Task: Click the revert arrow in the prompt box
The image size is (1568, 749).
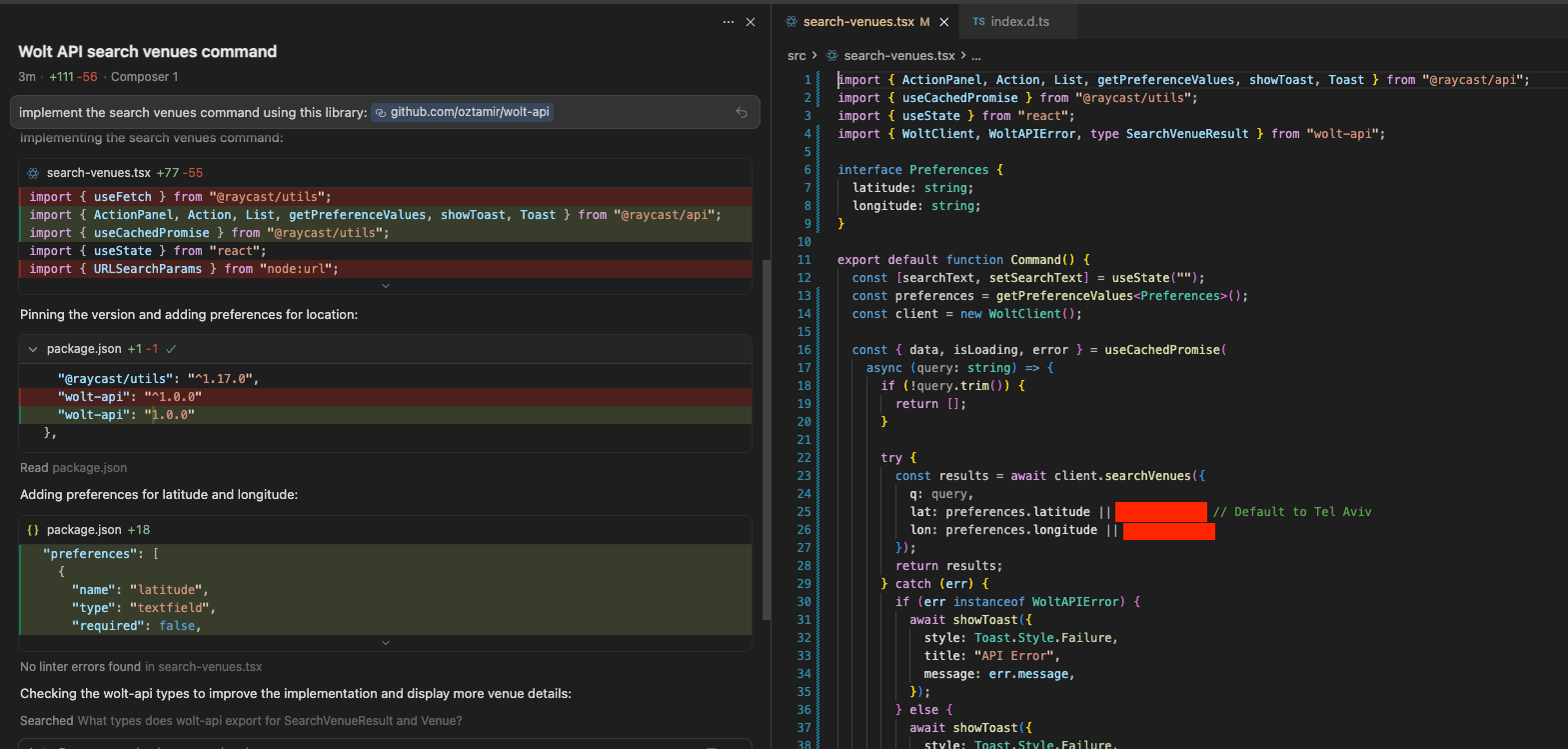Action: 742,113
